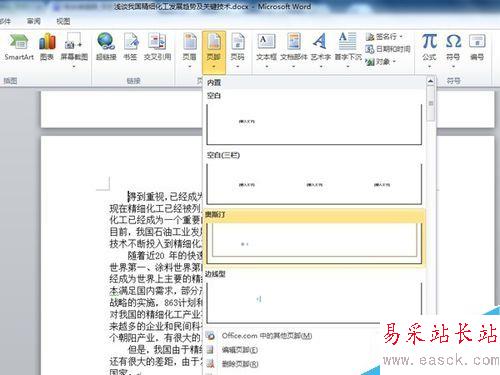Expand the drop cap dropdown arrow

click(348, 67)
